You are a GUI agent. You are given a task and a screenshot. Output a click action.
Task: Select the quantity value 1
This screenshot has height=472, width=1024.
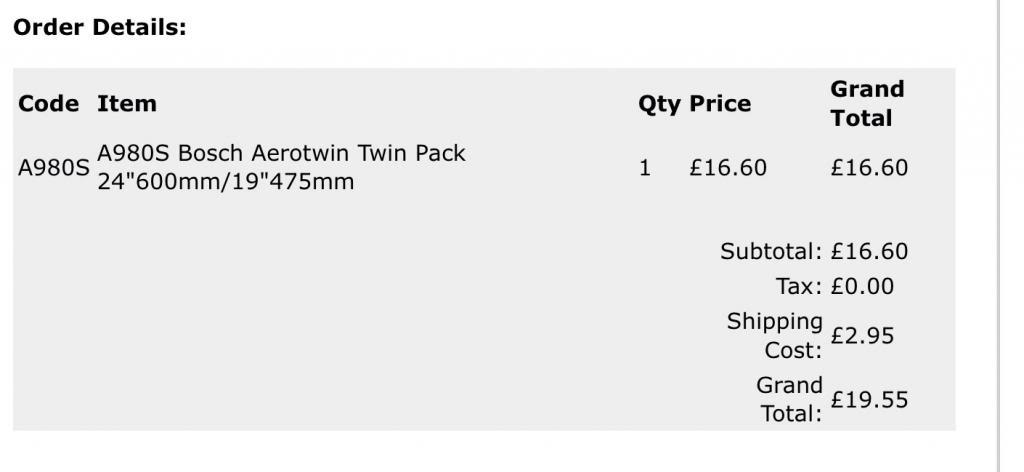645,168
